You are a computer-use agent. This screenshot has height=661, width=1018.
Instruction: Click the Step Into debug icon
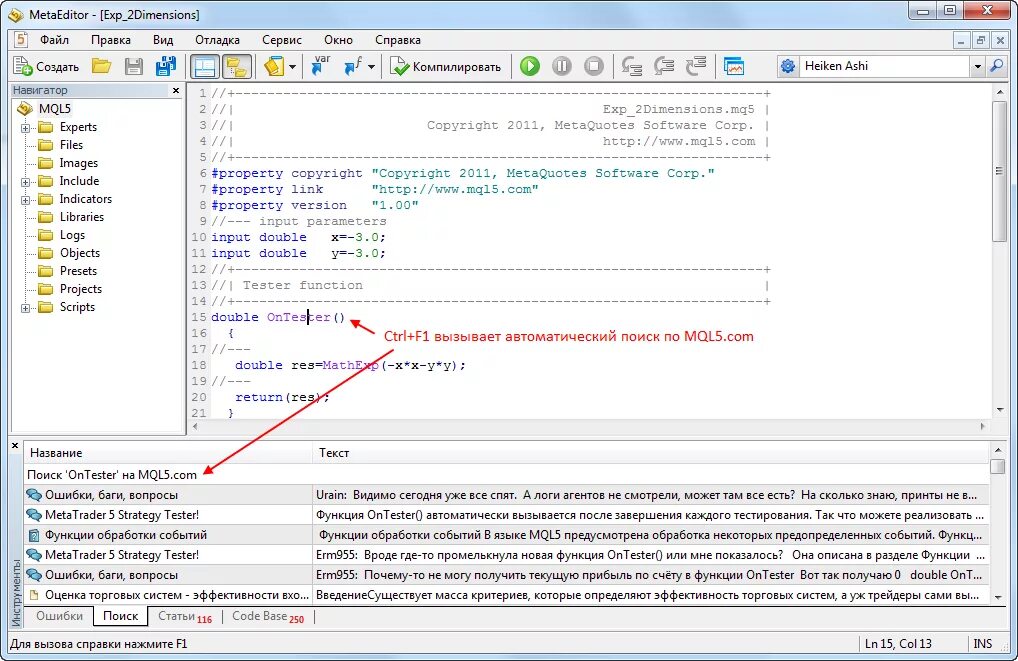pyautogui.click(x=632, y=66)
